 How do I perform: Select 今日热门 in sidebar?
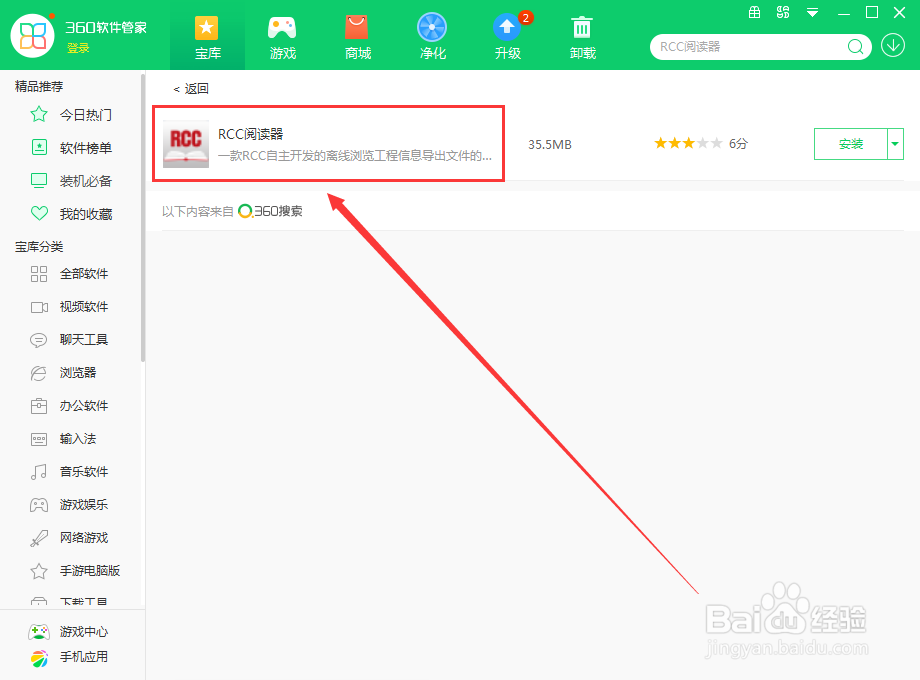point(86,115)
